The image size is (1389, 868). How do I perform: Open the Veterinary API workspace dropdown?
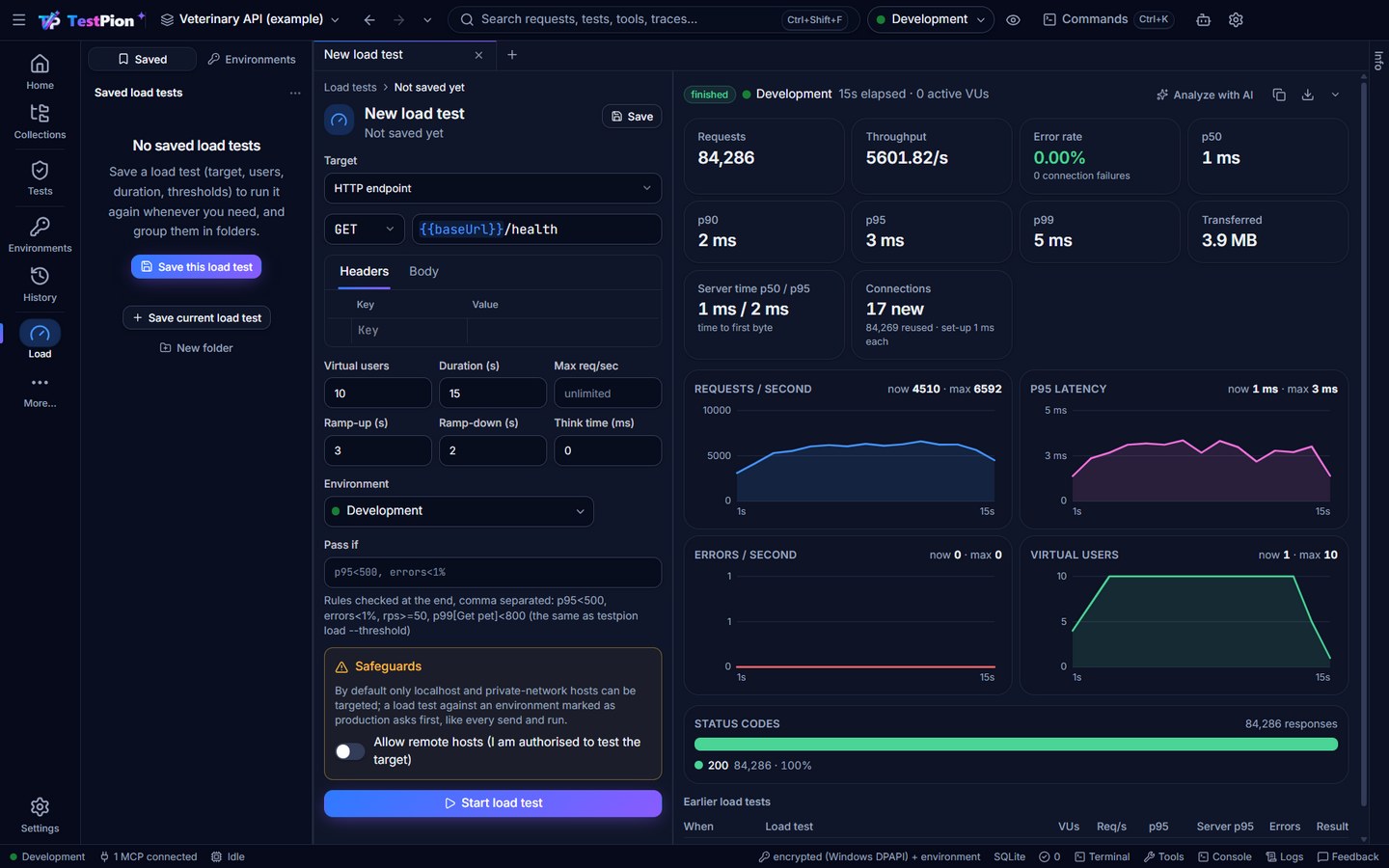point(250,19)
